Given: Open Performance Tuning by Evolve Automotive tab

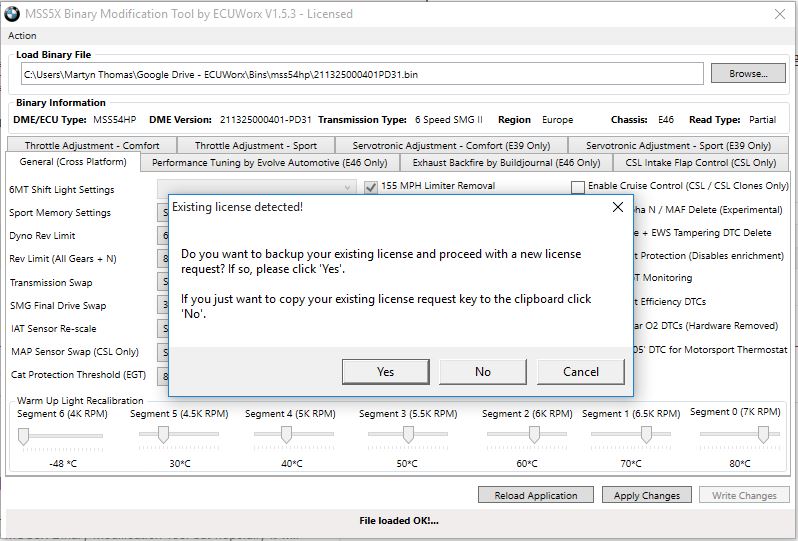Looking at the screenshot, I should click(269, 163).
